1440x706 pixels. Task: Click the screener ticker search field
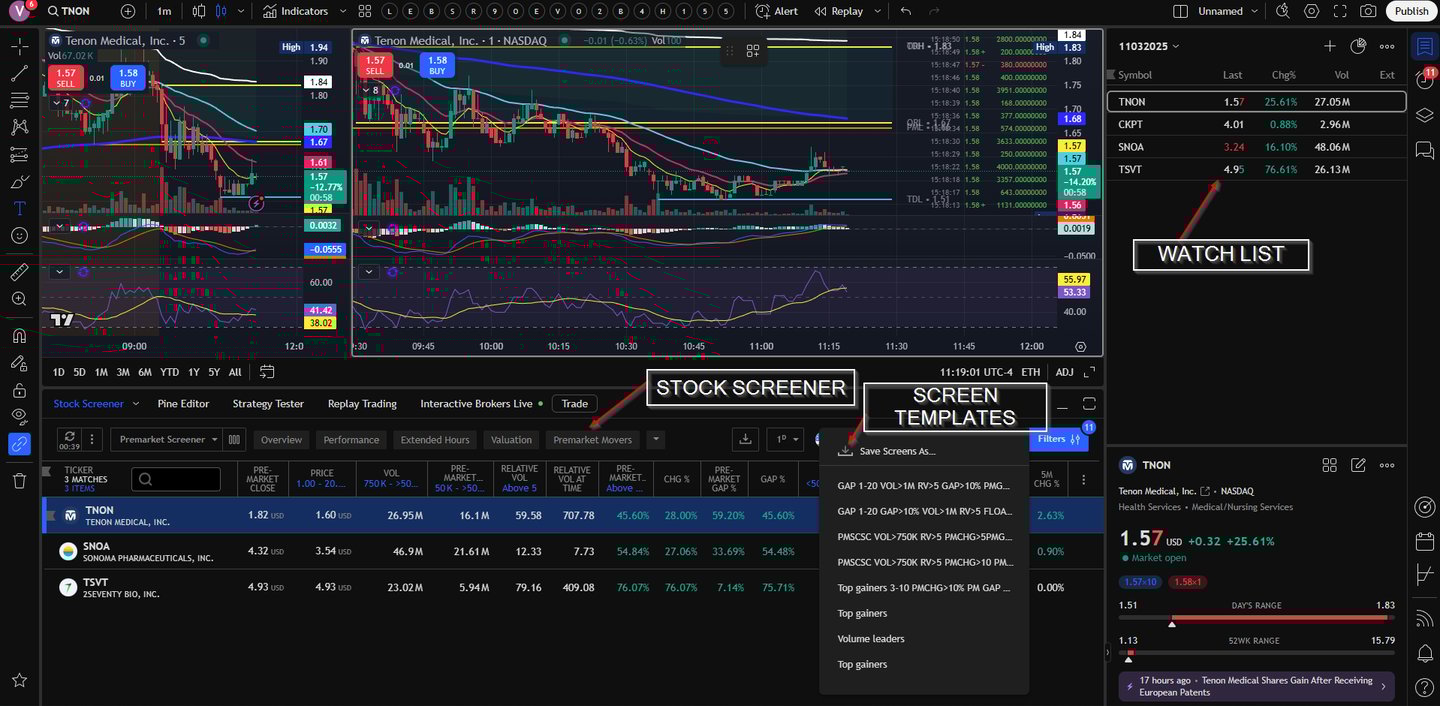(x=176, y=480)
